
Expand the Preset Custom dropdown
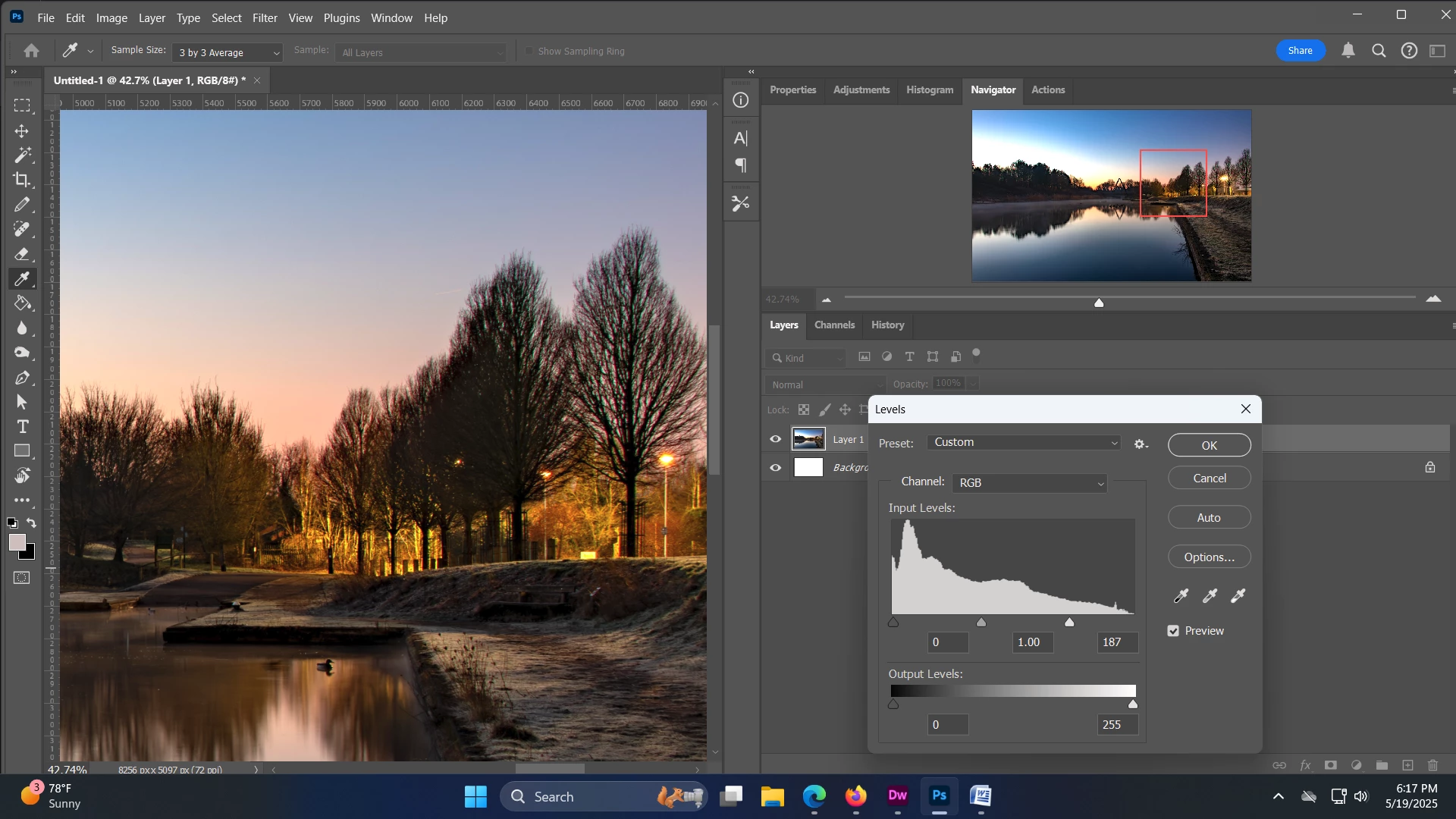pos(1024,443)
